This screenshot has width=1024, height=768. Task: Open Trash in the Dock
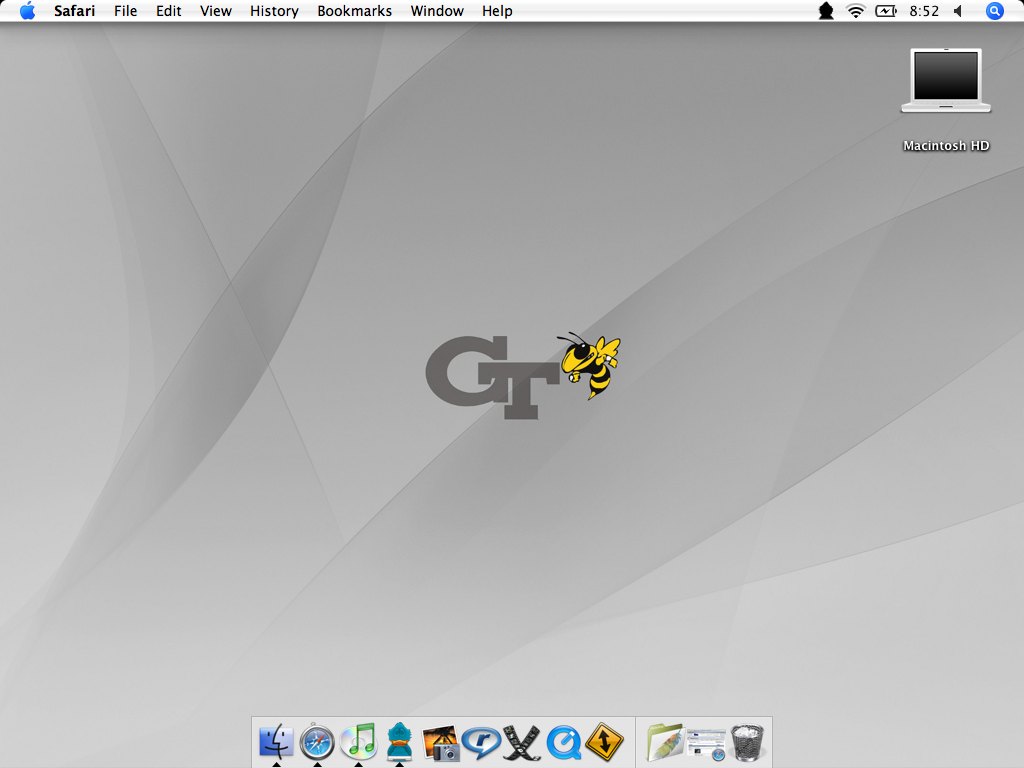pyautogui.click(x=747, y=743)
